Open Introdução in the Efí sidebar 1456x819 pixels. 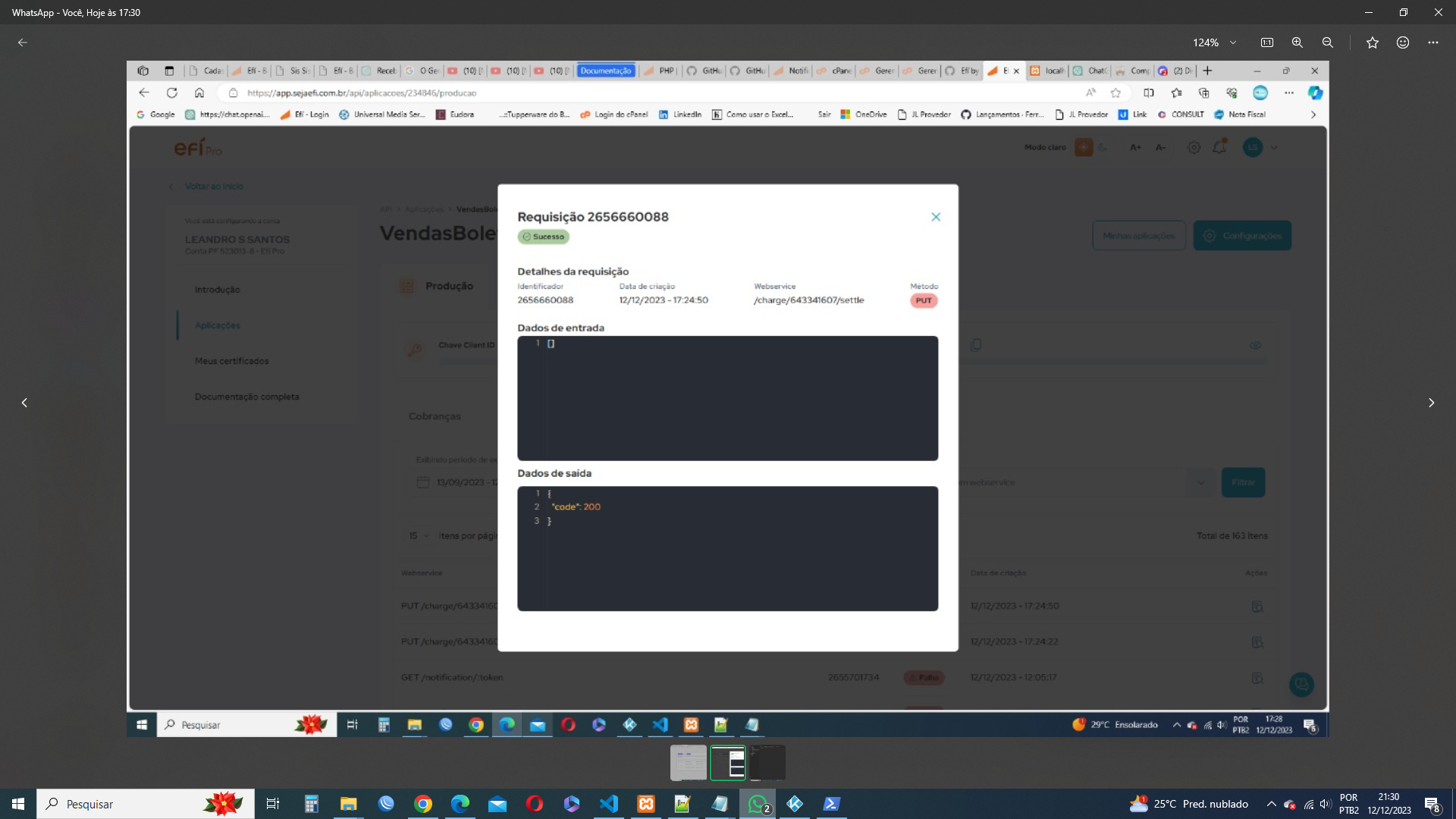pyautogui.click(x=217, y=290)
